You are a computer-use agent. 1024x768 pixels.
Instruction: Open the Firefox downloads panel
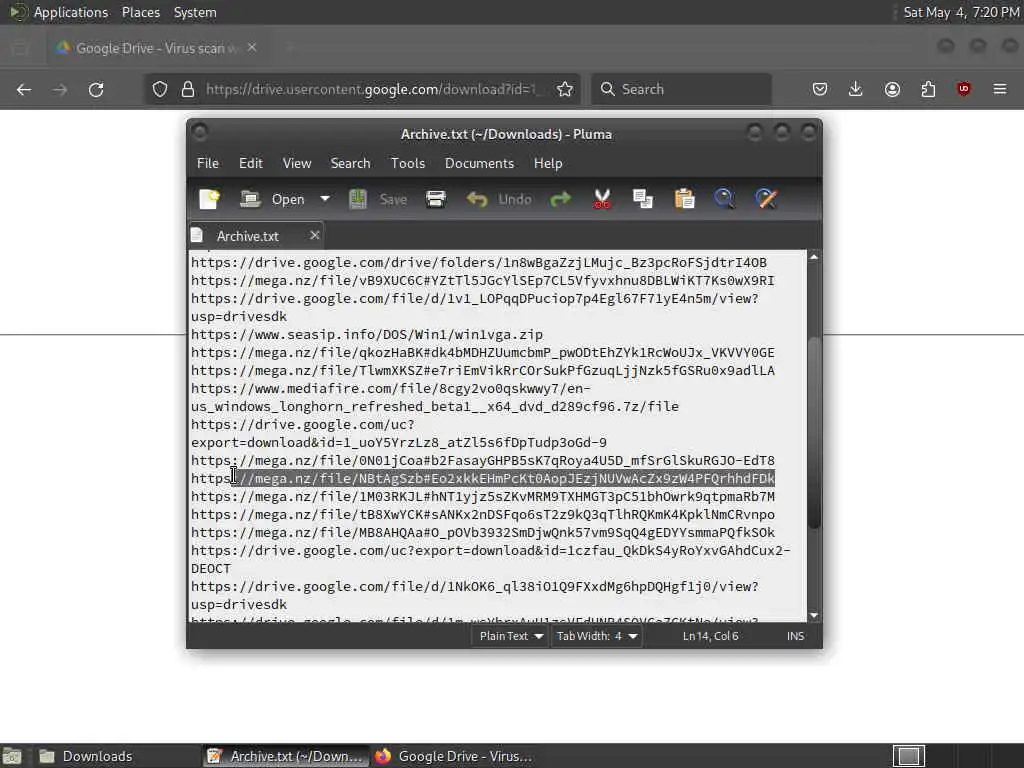[856, 89]
